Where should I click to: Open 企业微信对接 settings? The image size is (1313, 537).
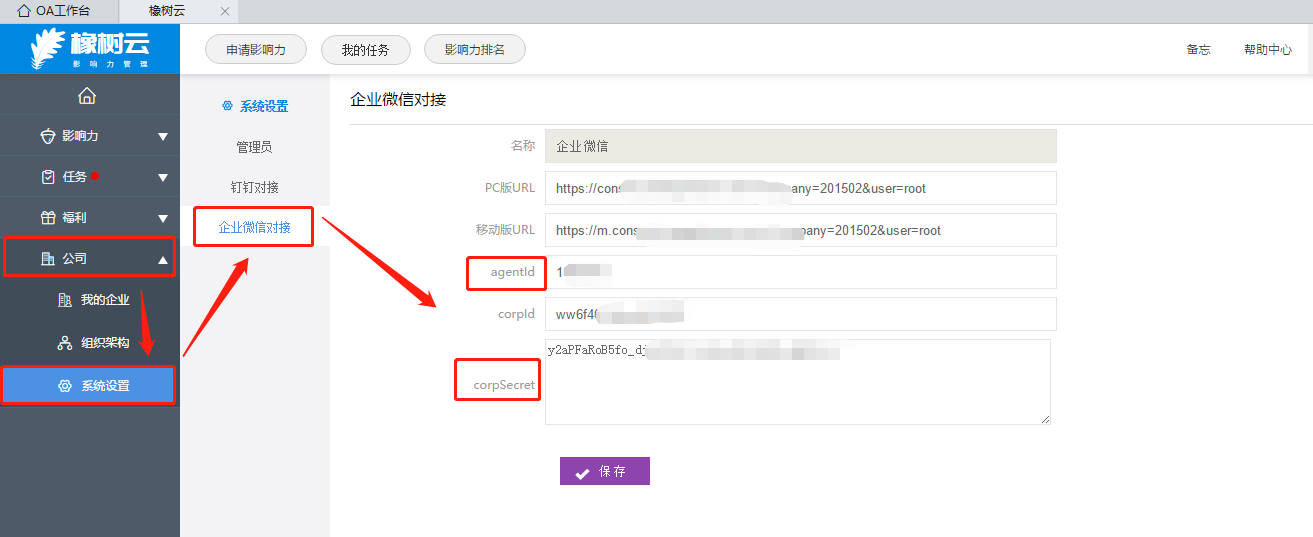(x=255, y=227)
